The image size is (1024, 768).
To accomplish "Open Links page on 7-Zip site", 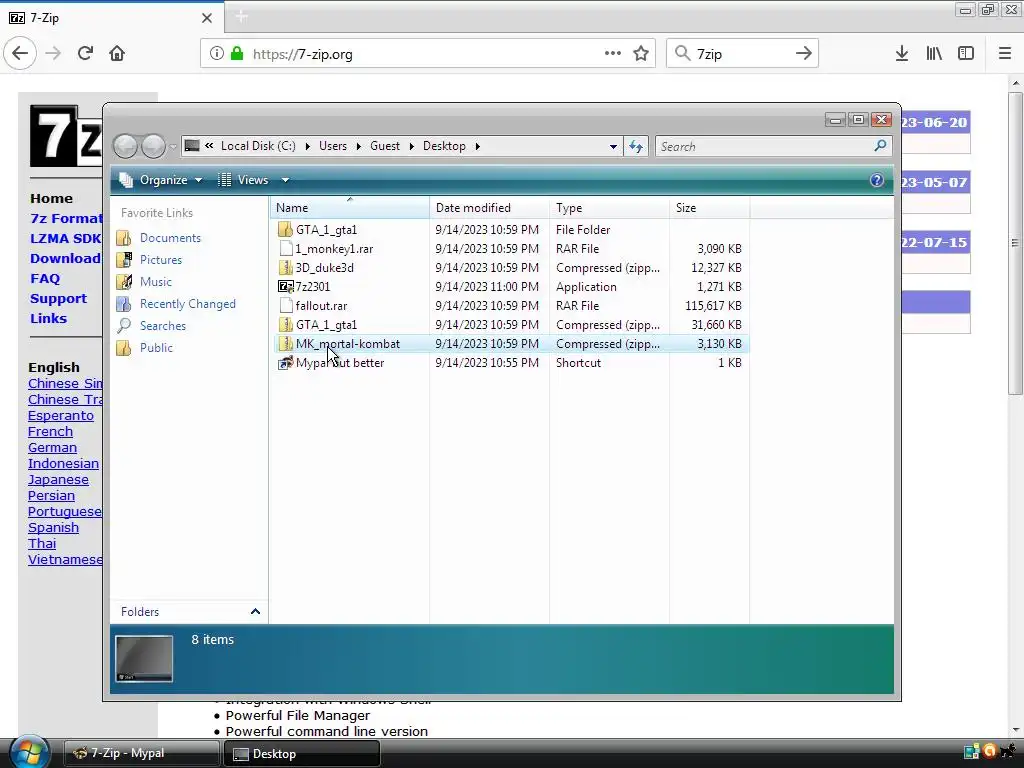I will [x=48, y=319].
